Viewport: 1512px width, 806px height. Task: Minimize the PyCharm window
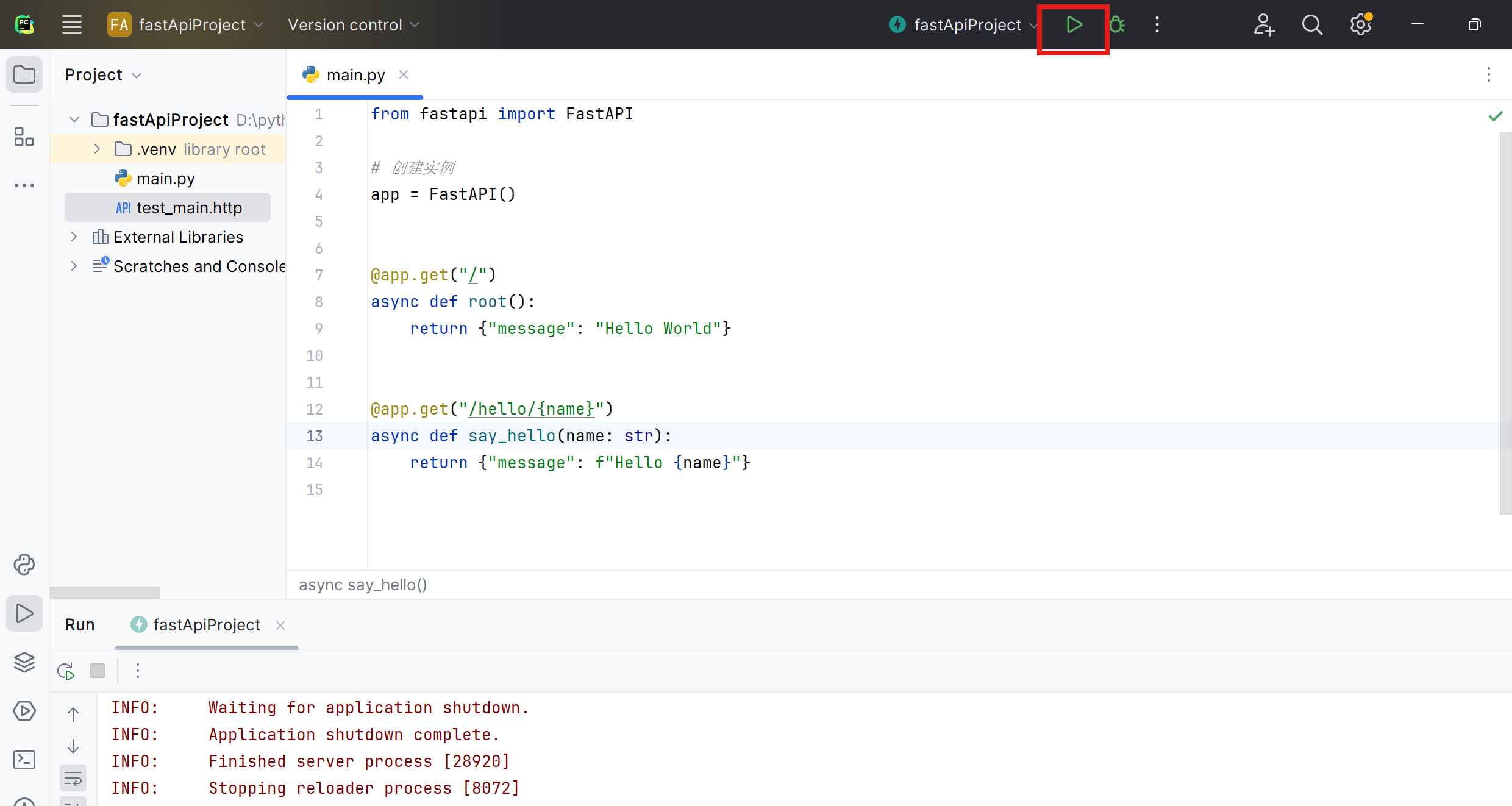(1417, 25)
